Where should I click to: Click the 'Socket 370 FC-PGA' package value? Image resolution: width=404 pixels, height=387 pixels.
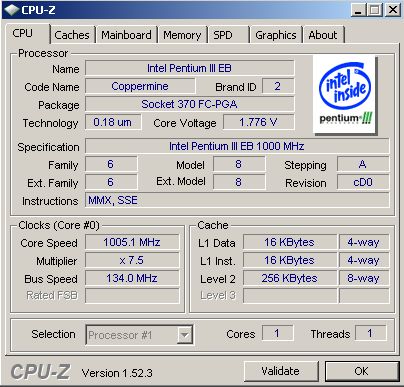[189, 104]
